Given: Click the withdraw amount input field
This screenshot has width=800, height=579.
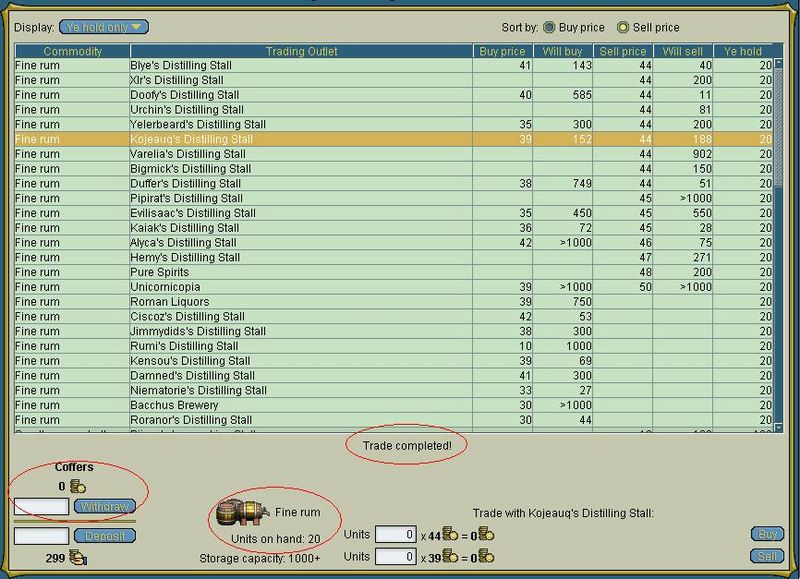Looking at the screenshot, I should click(x=41, y=507).
